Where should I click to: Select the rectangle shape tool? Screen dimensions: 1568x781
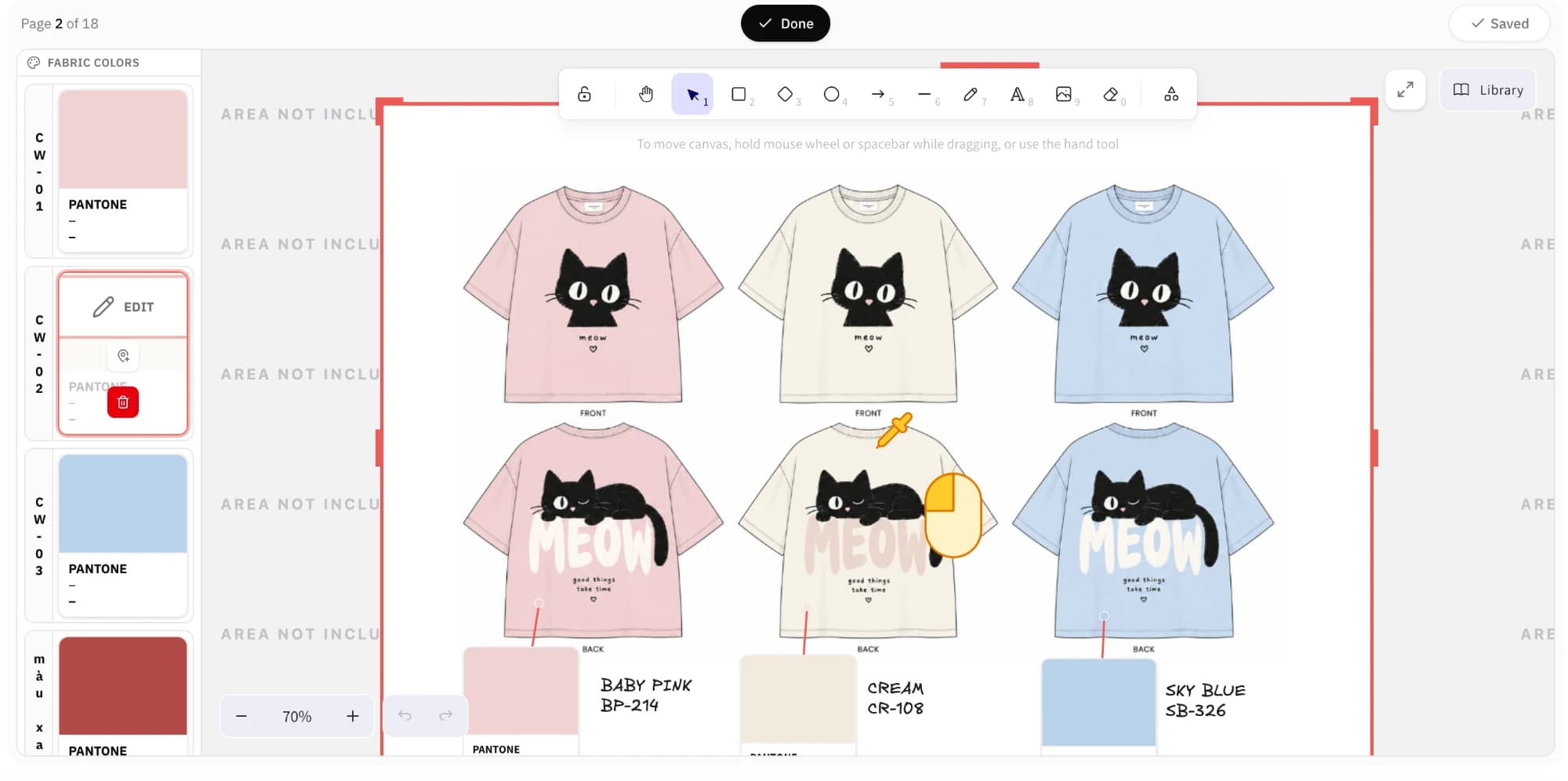(739, 94)
